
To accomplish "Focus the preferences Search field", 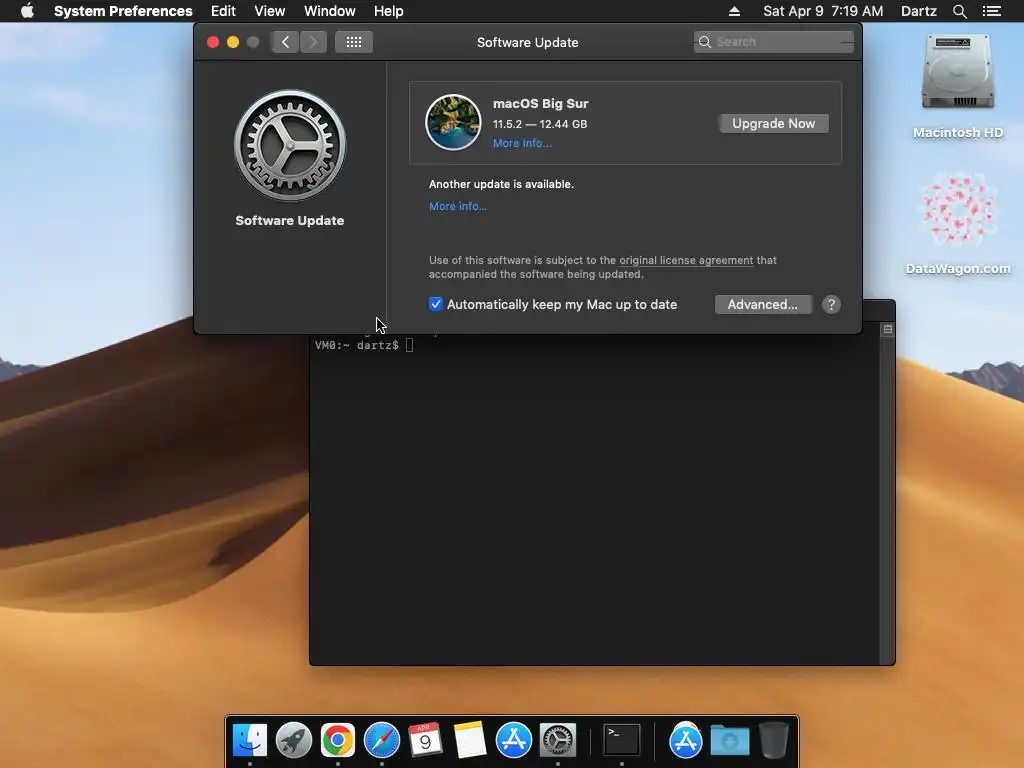I will coord(774,42).
